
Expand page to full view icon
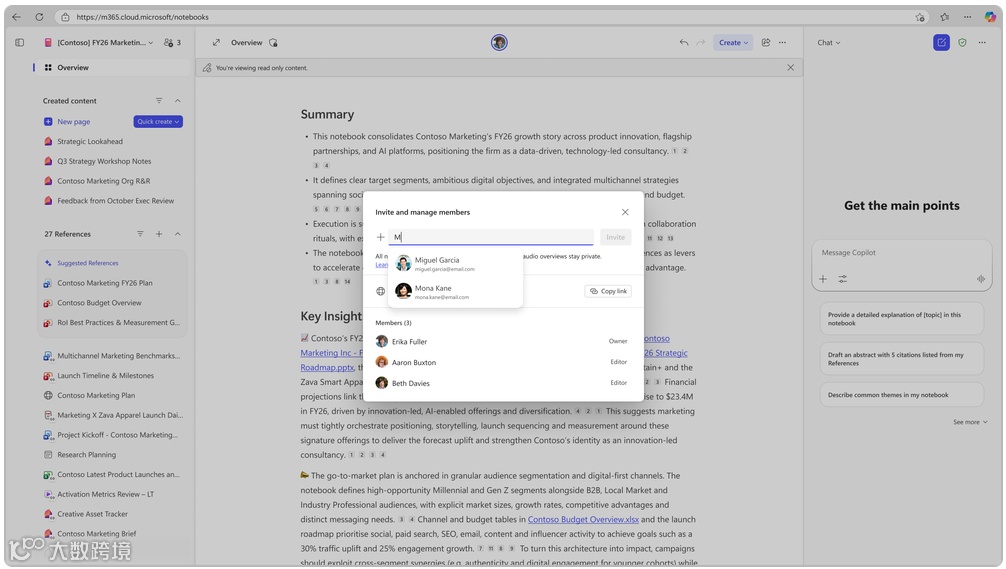216,42
